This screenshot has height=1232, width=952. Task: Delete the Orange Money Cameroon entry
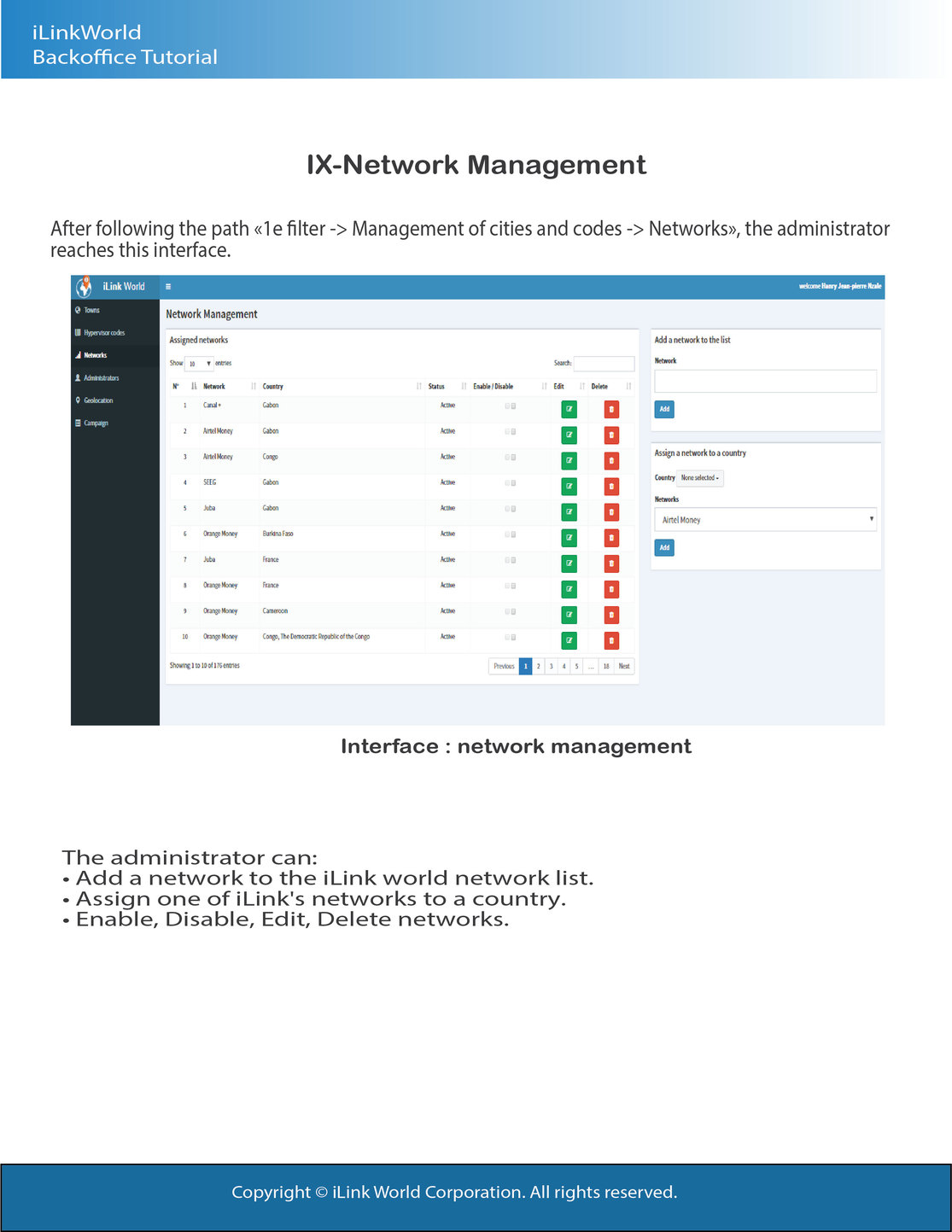(611, 615)
